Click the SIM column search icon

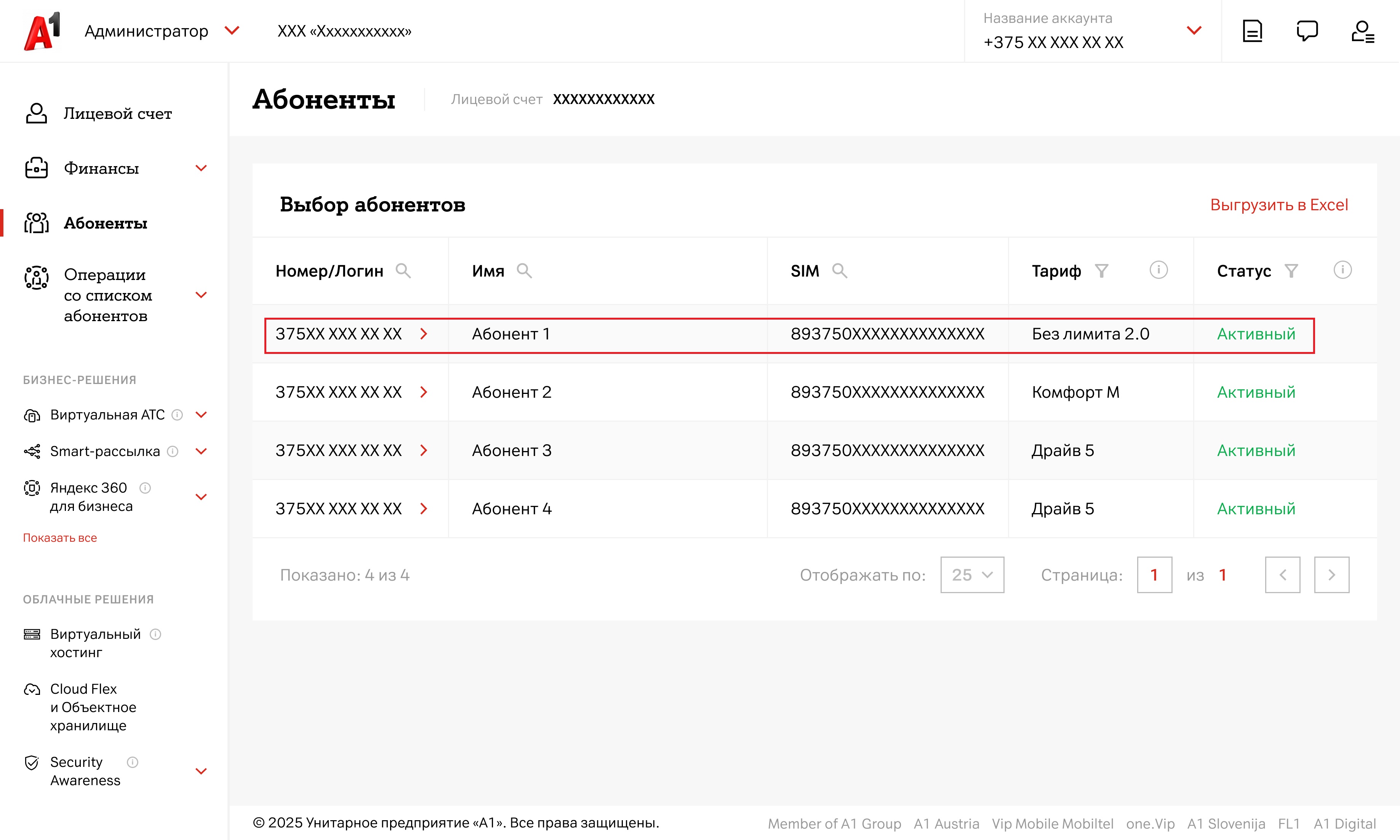click(x=839, y=271)
